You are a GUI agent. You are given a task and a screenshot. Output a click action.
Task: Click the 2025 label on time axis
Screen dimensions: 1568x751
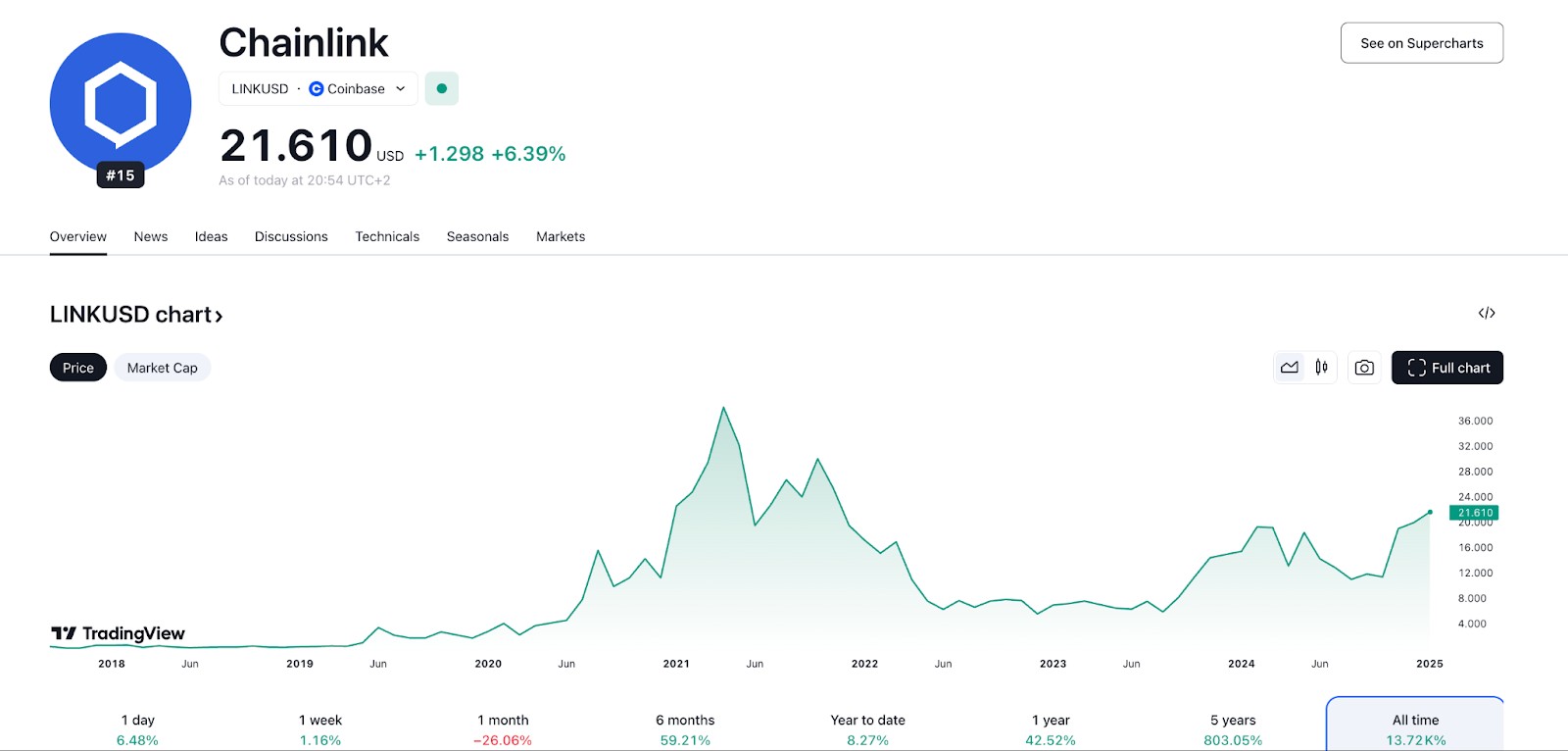coord(1430,664)
